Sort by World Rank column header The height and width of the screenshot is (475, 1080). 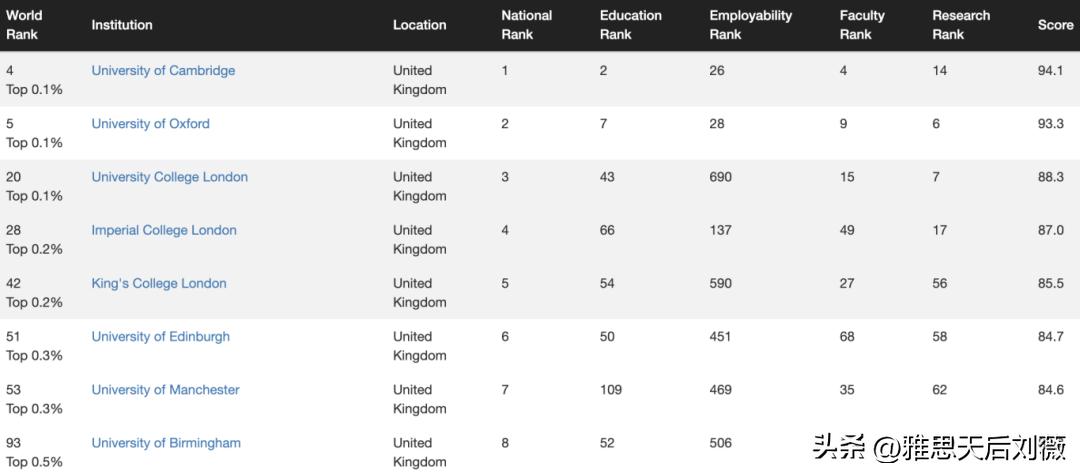[24, 25]
